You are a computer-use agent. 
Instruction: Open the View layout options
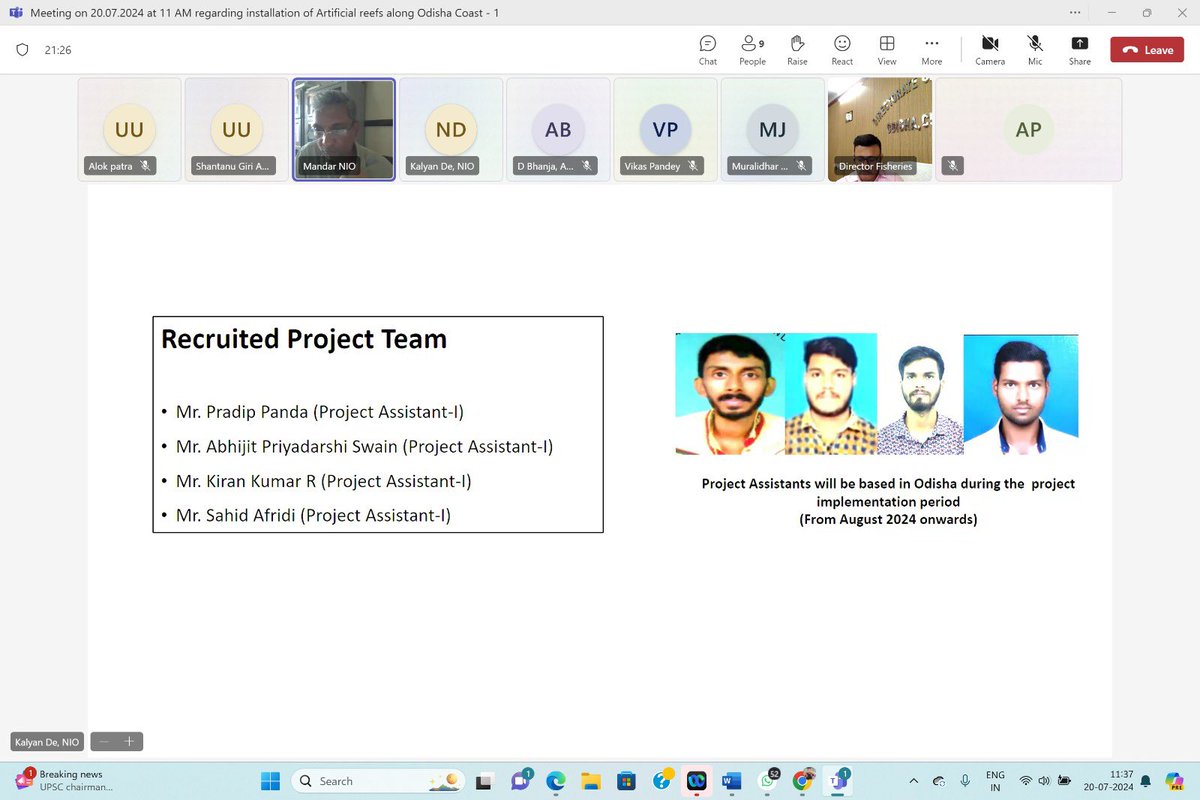click(x=887, y=50)
